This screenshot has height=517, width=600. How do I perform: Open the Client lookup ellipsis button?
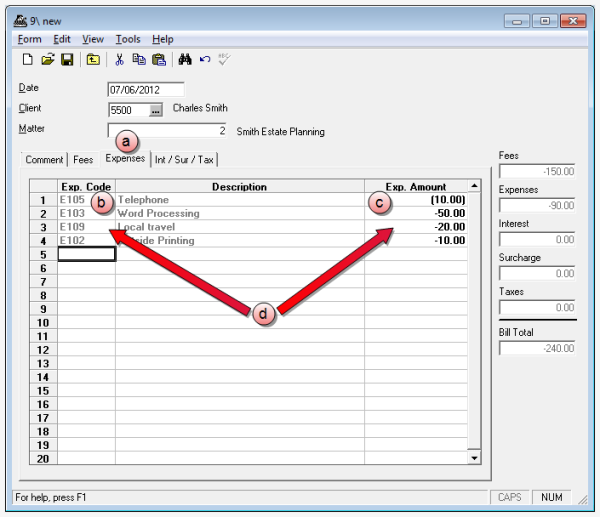click(156, 110)
